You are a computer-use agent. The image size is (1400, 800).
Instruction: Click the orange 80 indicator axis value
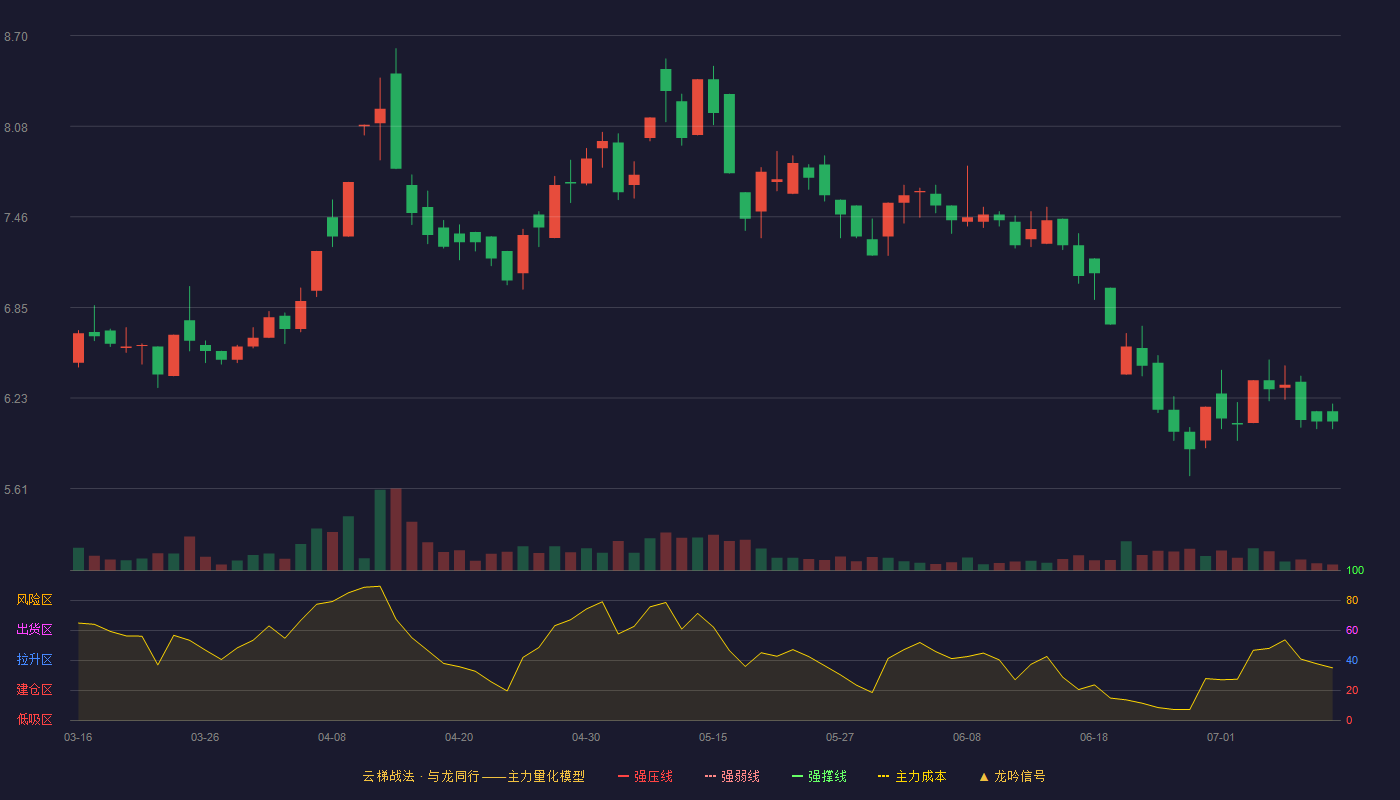click(x=1352, y=600)
